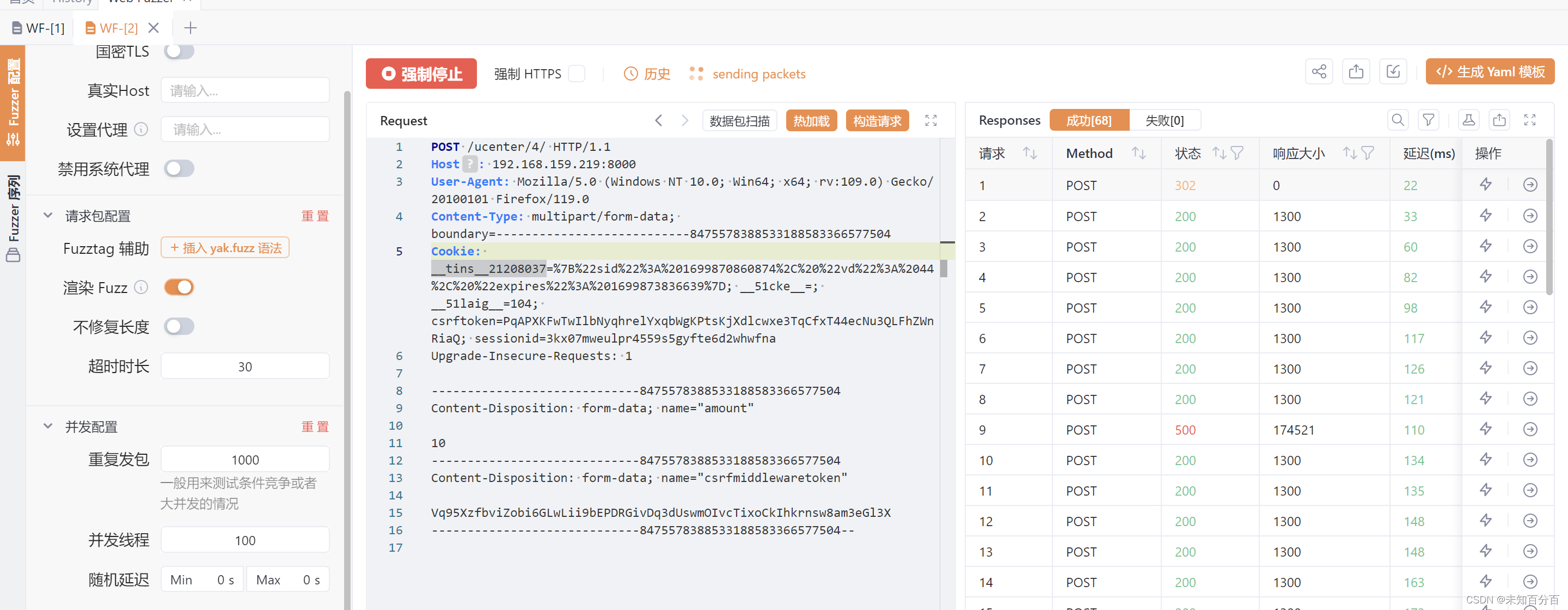Check the 强制 HTTPS checkbox
Screen dimensions: 1568x610
(576, 74)
